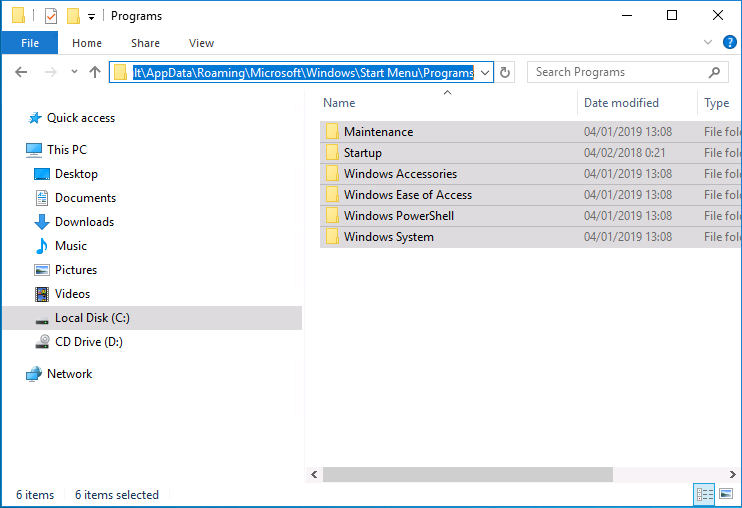Click inside the Search Programs box
742x508 pixels.
pos(615,72)
